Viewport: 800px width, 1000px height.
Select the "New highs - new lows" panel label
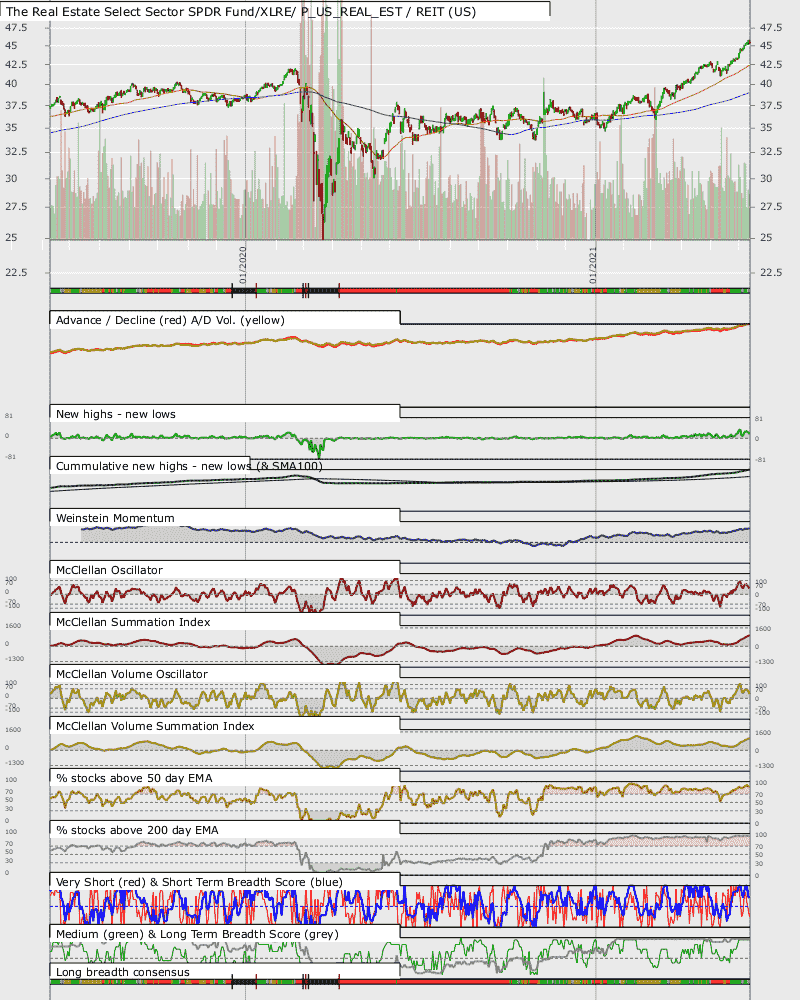pyautogui.click(x=115, y=414)
